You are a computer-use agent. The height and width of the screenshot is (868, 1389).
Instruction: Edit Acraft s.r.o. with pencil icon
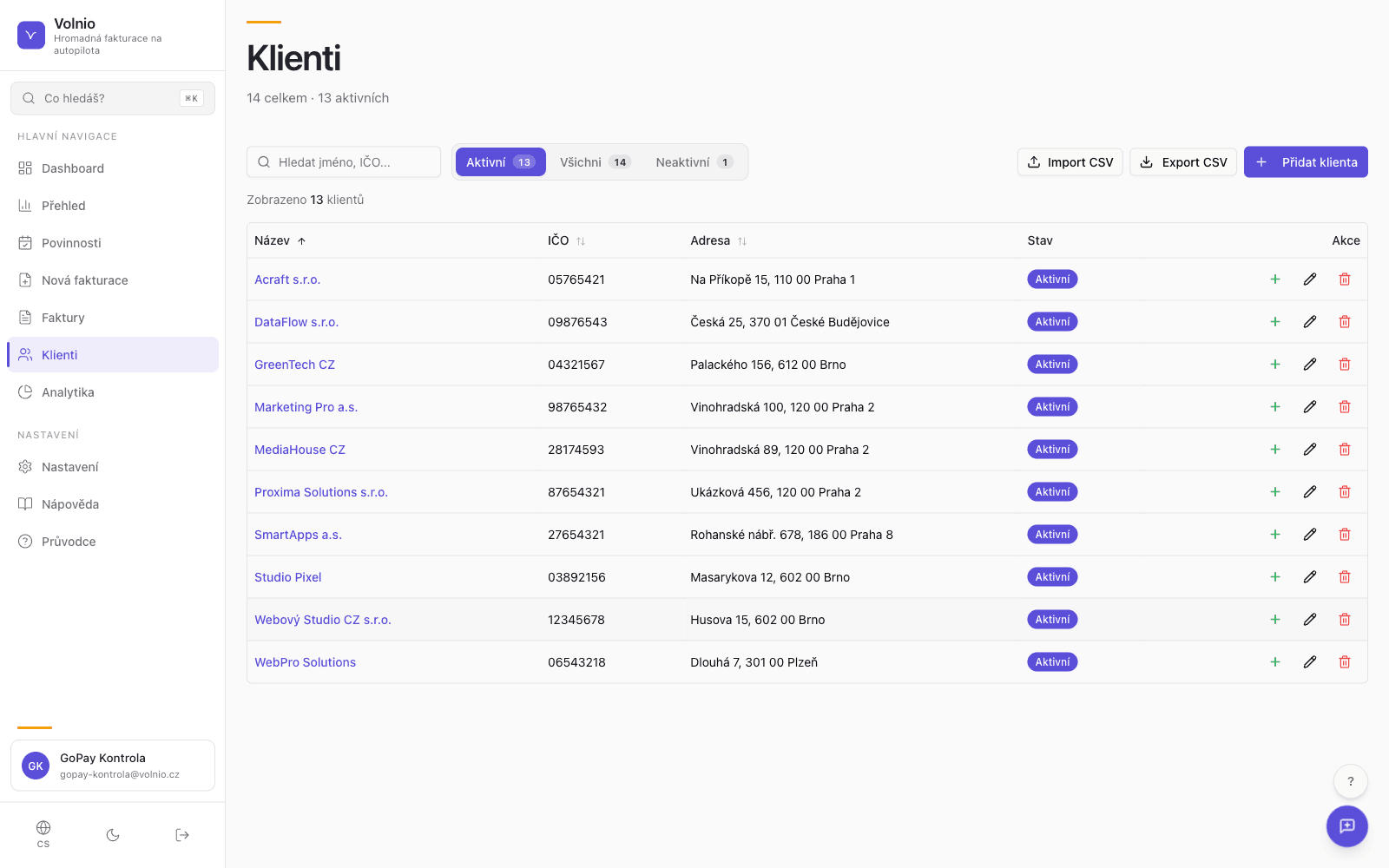[x=1310, y=279]
